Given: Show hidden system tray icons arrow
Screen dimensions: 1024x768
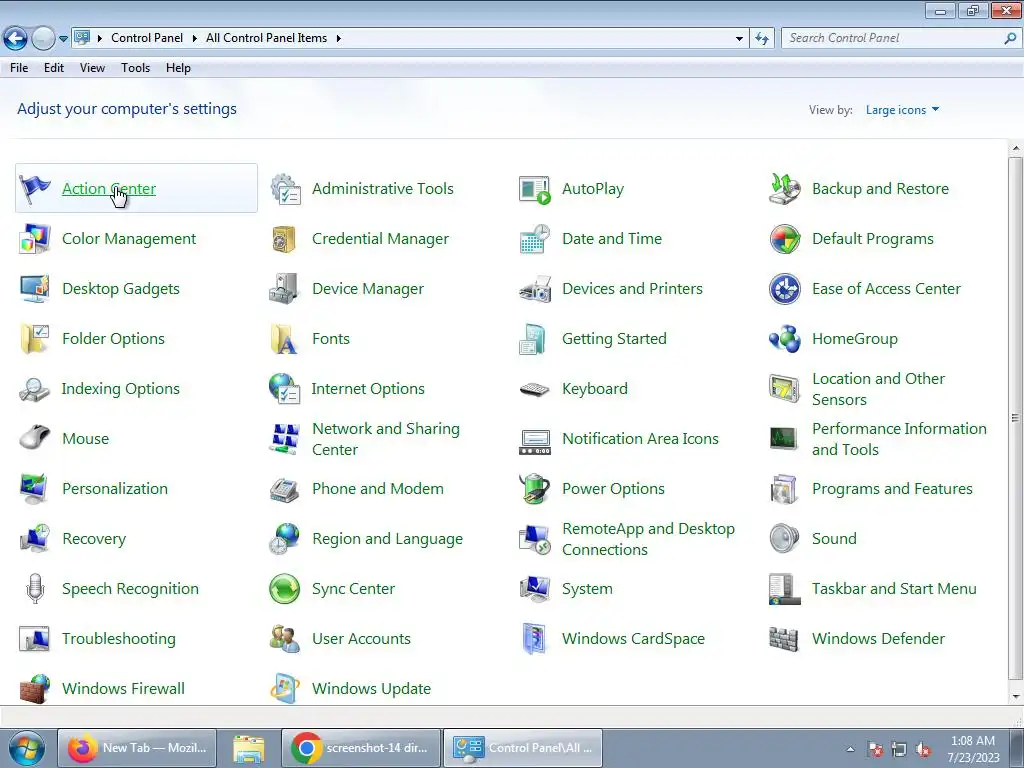Looking at the screenshot, I should click(850, 749).
